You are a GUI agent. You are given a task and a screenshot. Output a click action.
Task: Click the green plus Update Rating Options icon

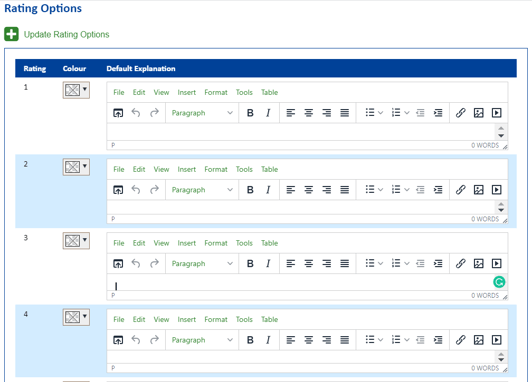pos(11,34)
